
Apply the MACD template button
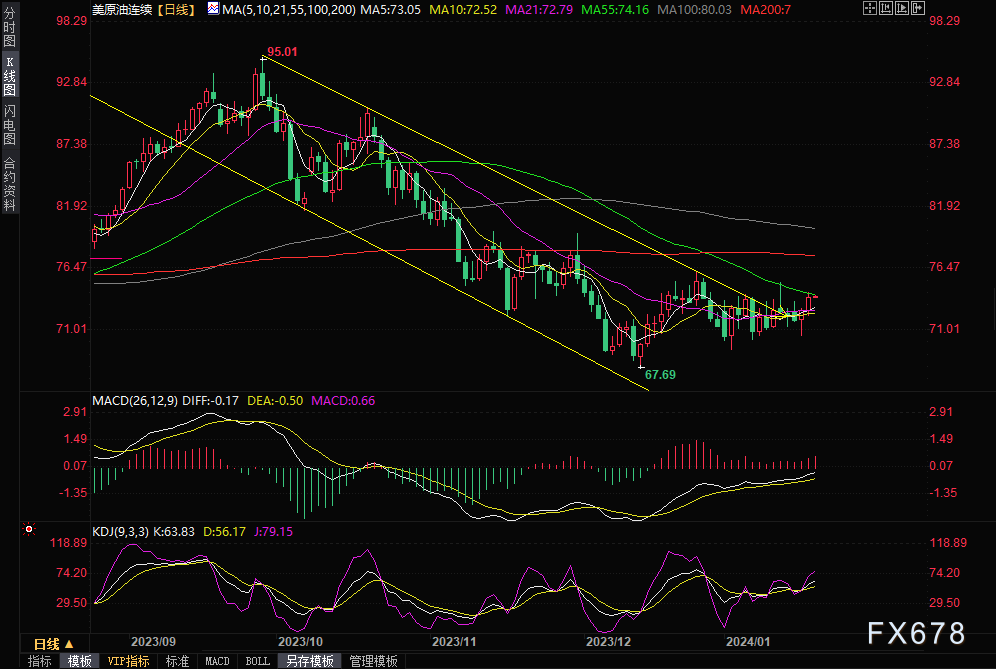[x=217, y=661]
